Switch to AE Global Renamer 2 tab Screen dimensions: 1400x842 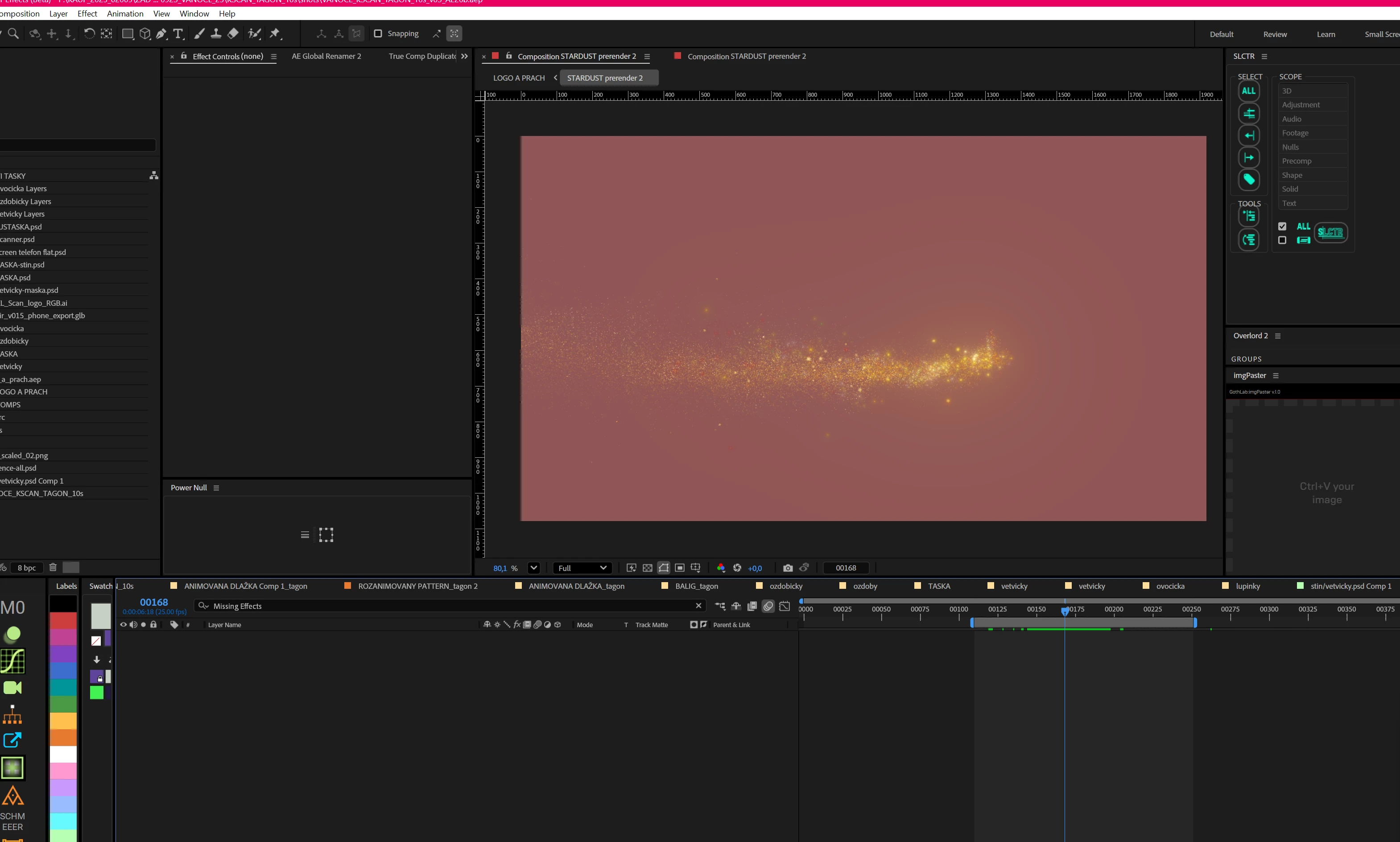326,56
